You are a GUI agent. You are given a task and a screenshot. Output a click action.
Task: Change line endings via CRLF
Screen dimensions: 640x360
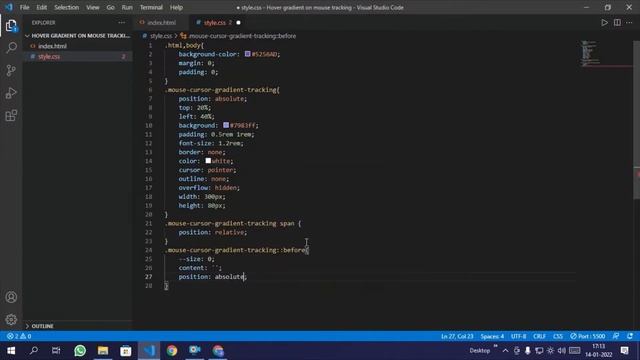(539, 336)
